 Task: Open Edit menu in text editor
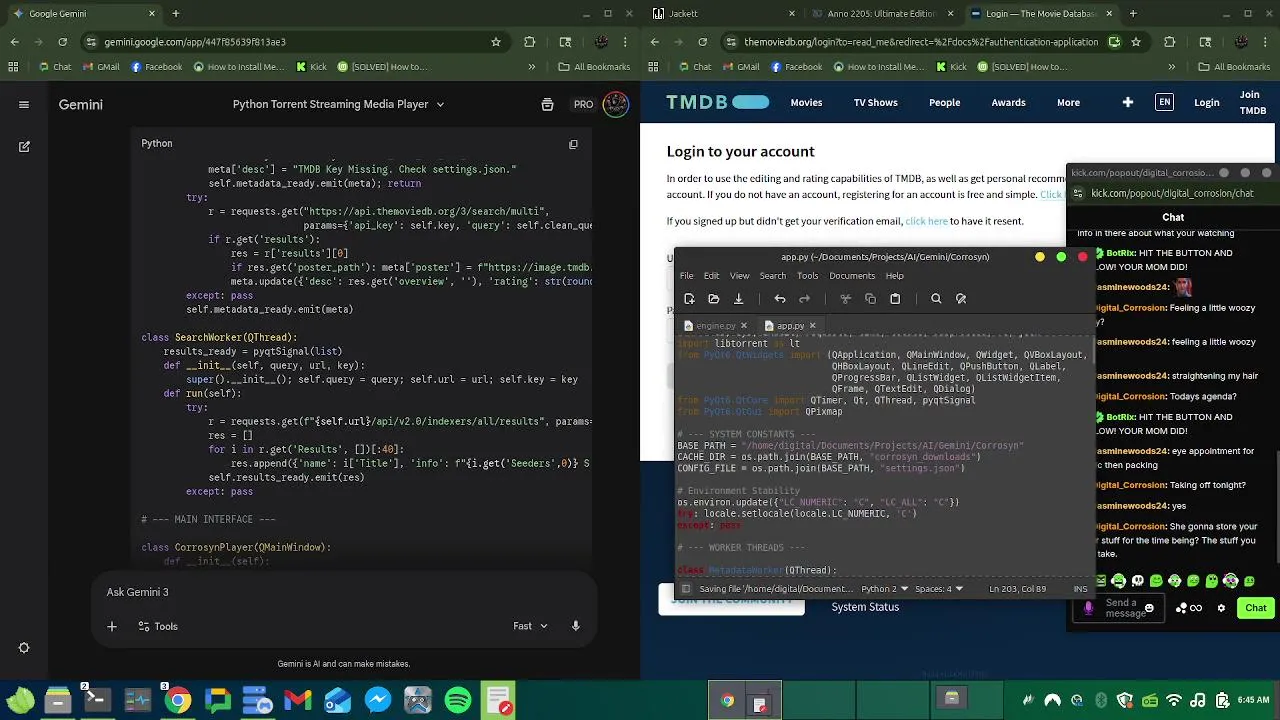[x=711, y=276]
